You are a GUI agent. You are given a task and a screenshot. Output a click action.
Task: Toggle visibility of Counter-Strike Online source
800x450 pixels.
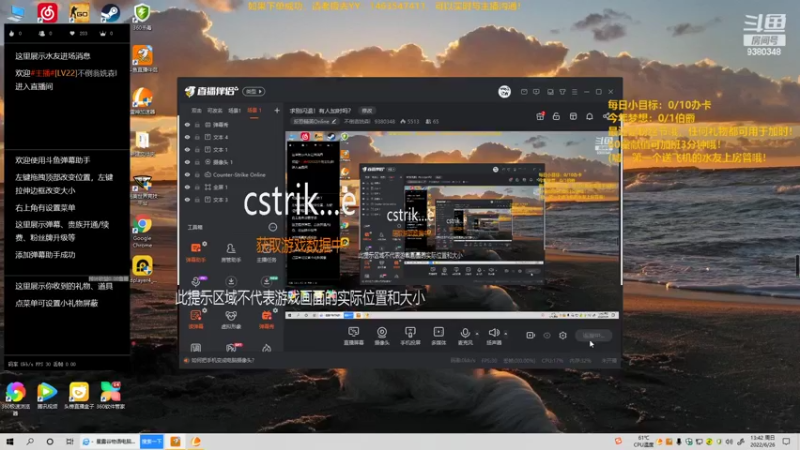tap(187, 174)
